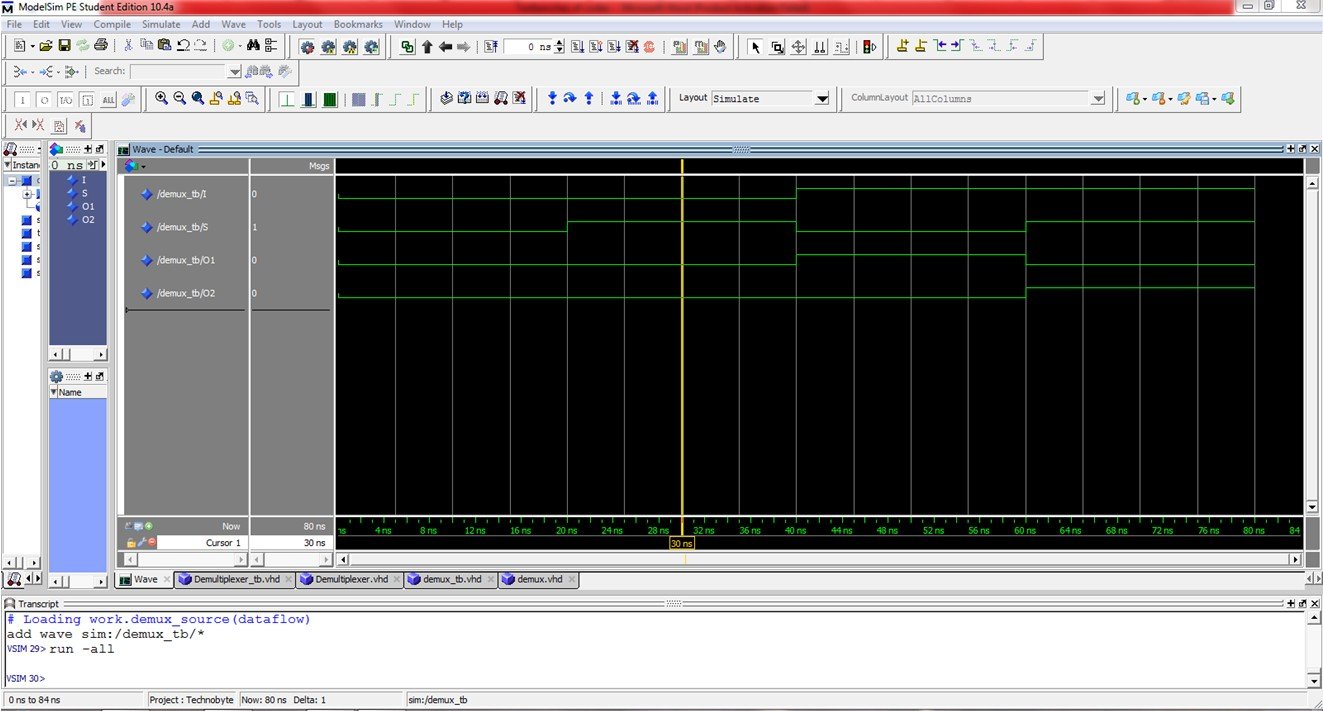Click the 30 ns cursor marker flag
This screenshot has width=1323, height=711.
pos(681,543)
